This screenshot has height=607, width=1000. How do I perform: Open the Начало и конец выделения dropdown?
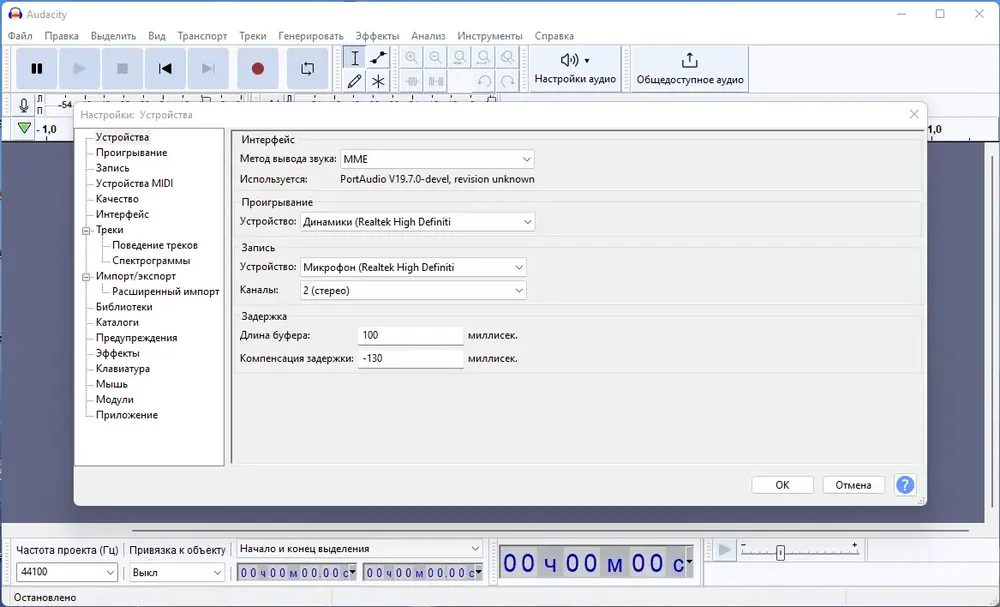[x=359, y=548]
